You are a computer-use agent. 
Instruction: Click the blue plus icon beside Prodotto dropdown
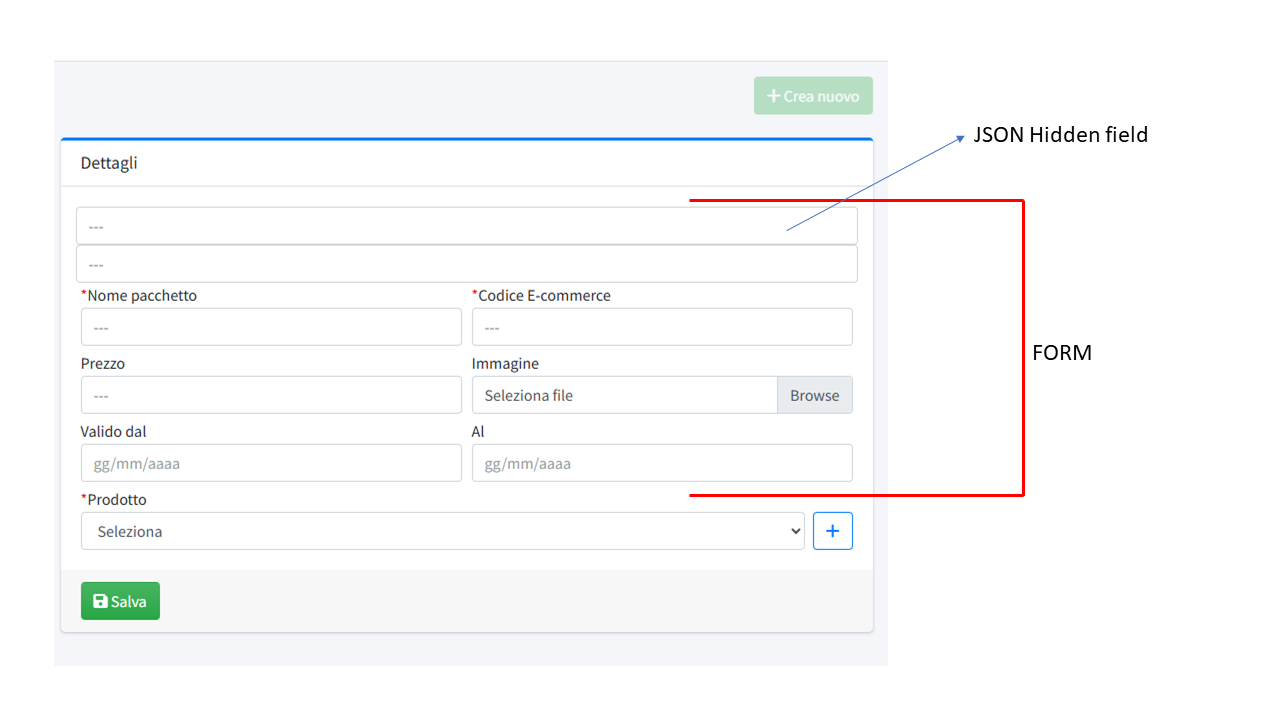click(x=832, y=530)
